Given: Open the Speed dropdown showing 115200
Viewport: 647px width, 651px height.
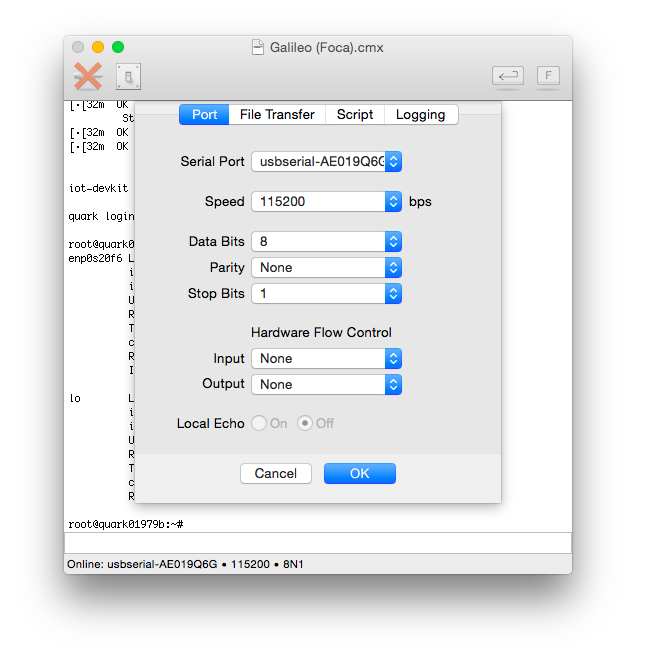Looking at the screenshot, I should click(326, 202).
